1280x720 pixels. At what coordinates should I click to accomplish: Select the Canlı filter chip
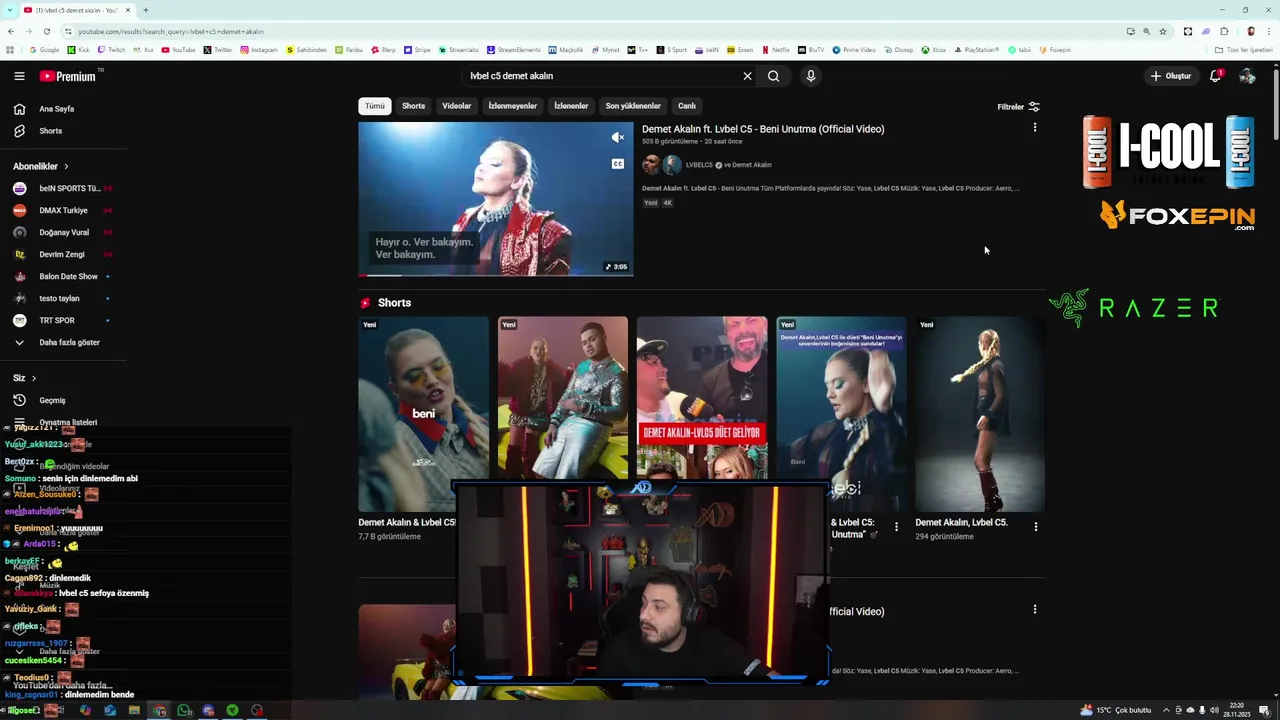click(687, 106)
